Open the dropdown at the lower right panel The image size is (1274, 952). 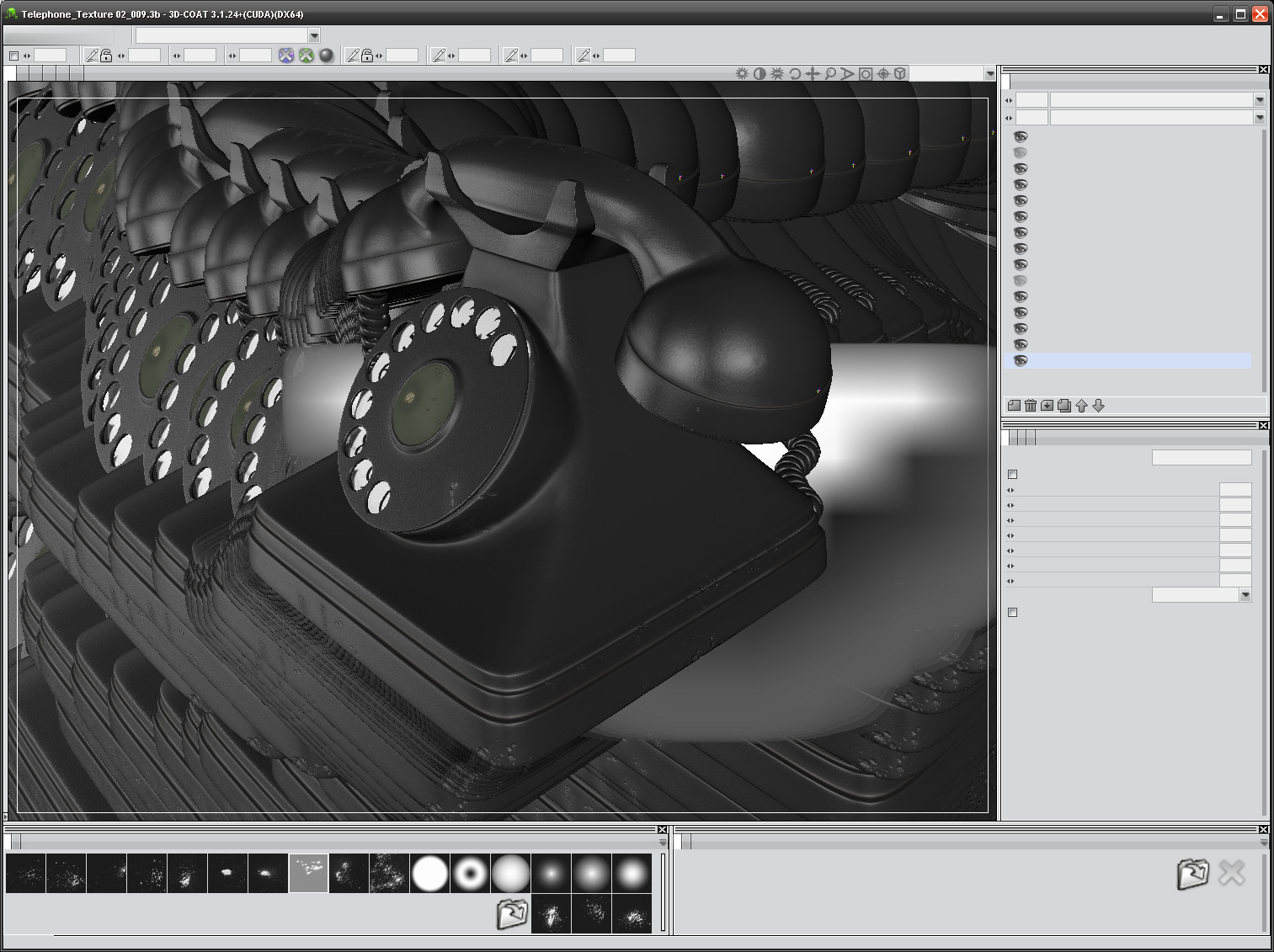[x=1246, y=594]
